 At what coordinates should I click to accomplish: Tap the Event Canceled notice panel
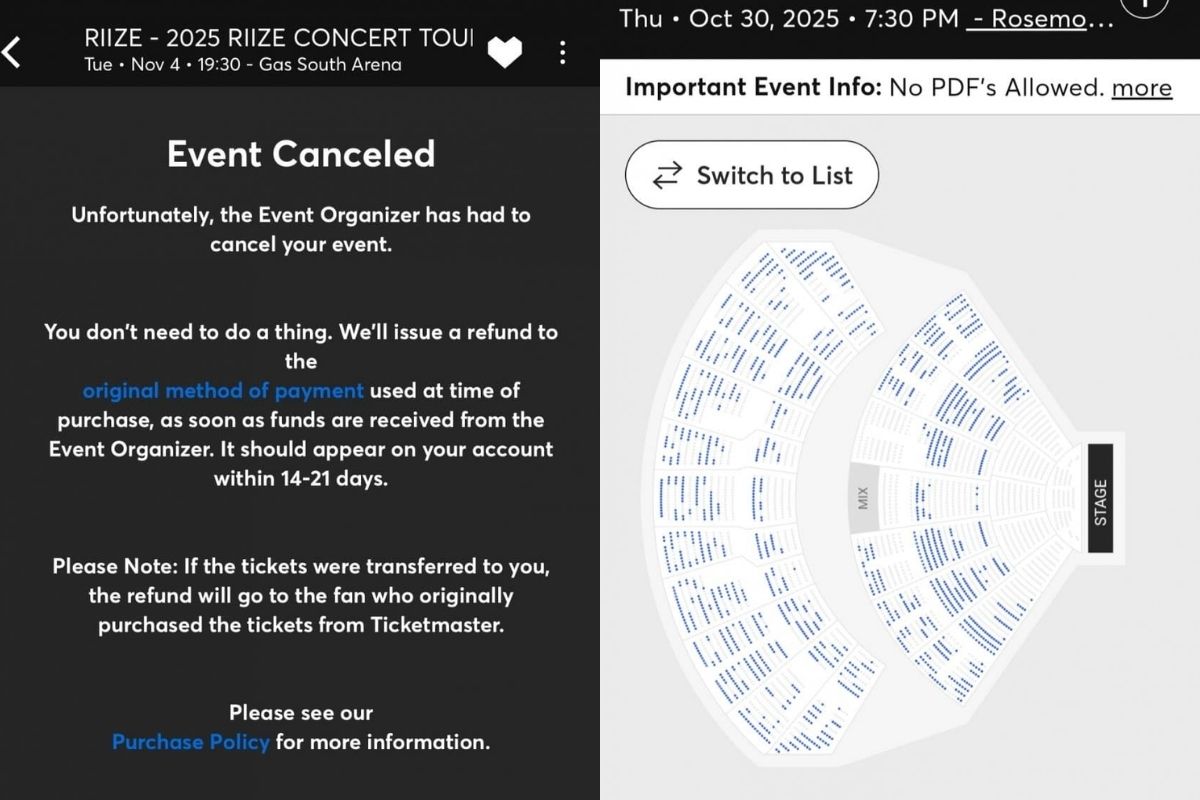pyautogui.click(x=300, y=155)
